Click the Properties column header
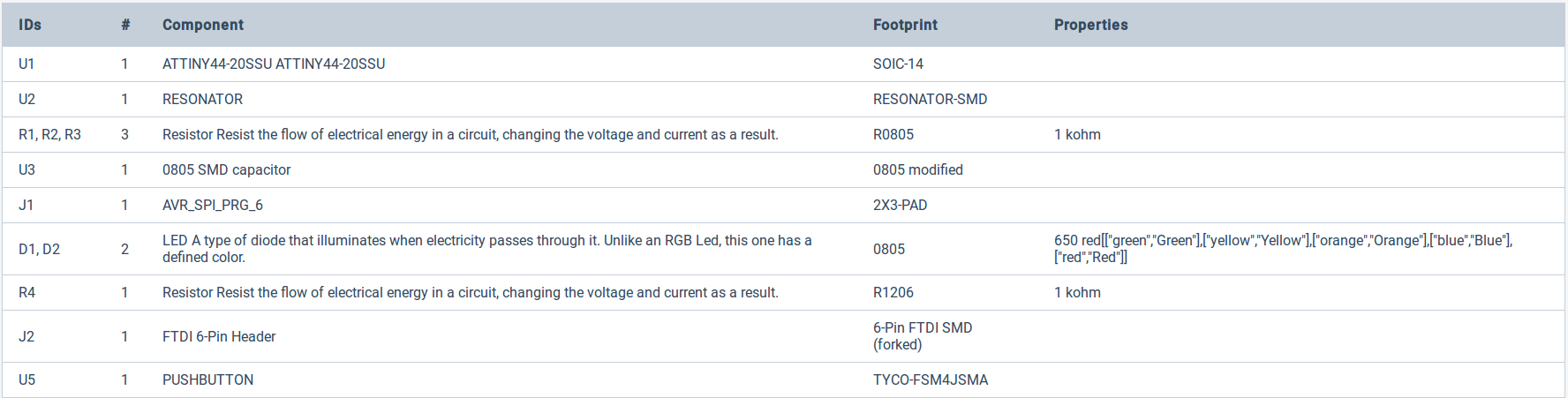 point(1090,25)
